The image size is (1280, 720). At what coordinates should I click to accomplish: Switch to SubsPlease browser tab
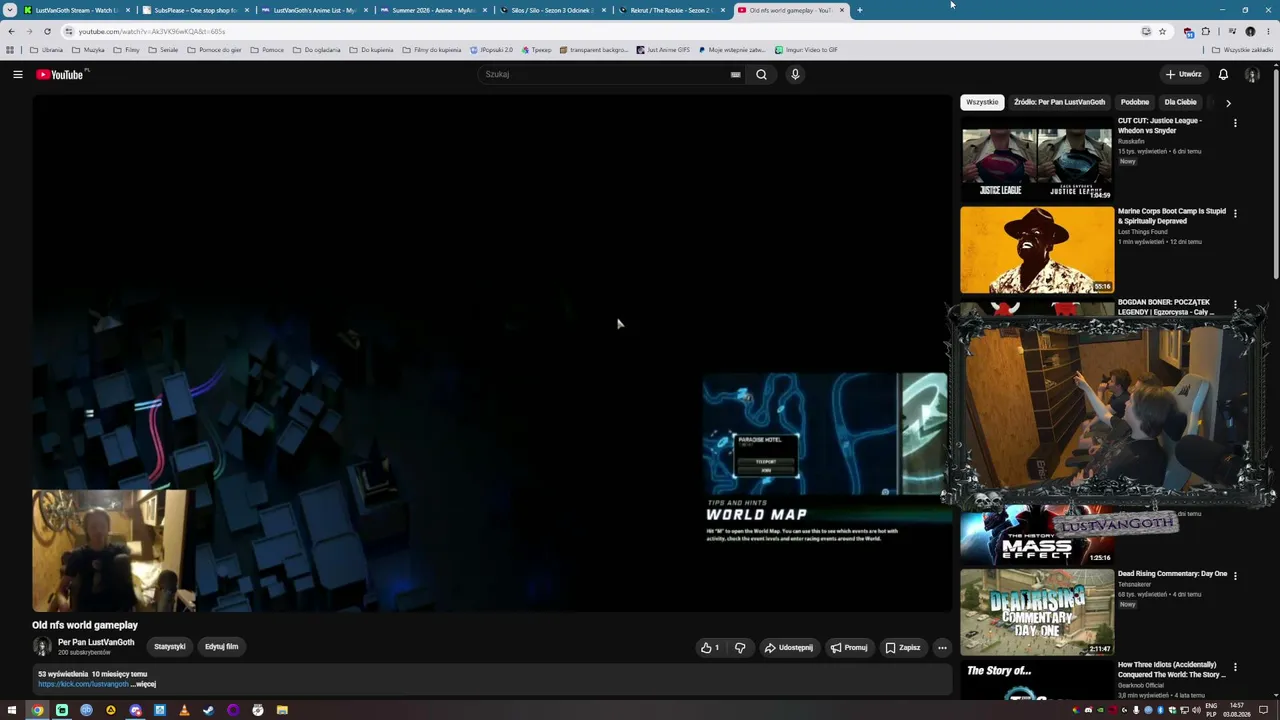[x=195, y=10]
